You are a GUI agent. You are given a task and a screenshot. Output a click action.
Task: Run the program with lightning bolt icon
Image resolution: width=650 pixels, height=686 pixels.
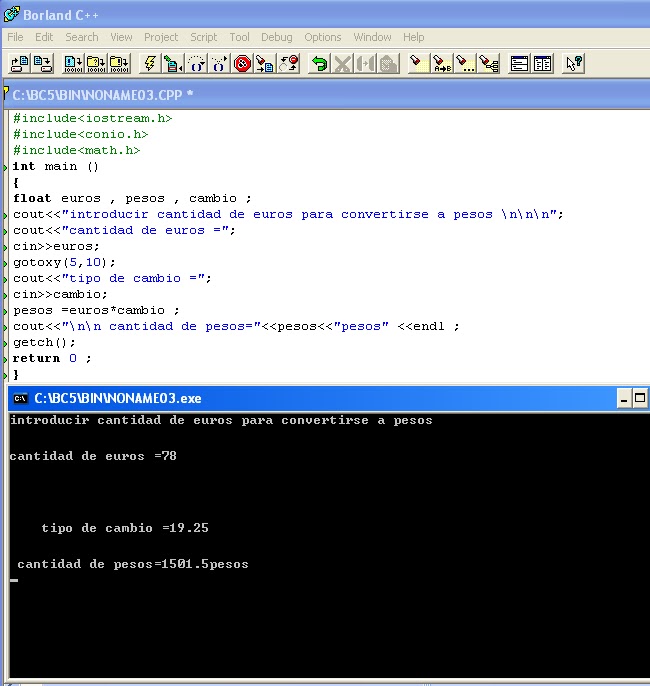[x=150, y=63]
